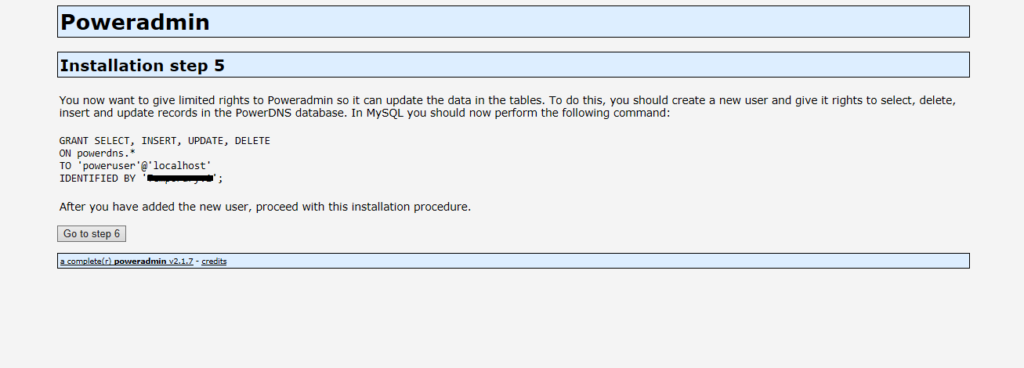Click the ON powerdns.* code line
Screen dimensions: 1024x368
click(x=97, y=153)
